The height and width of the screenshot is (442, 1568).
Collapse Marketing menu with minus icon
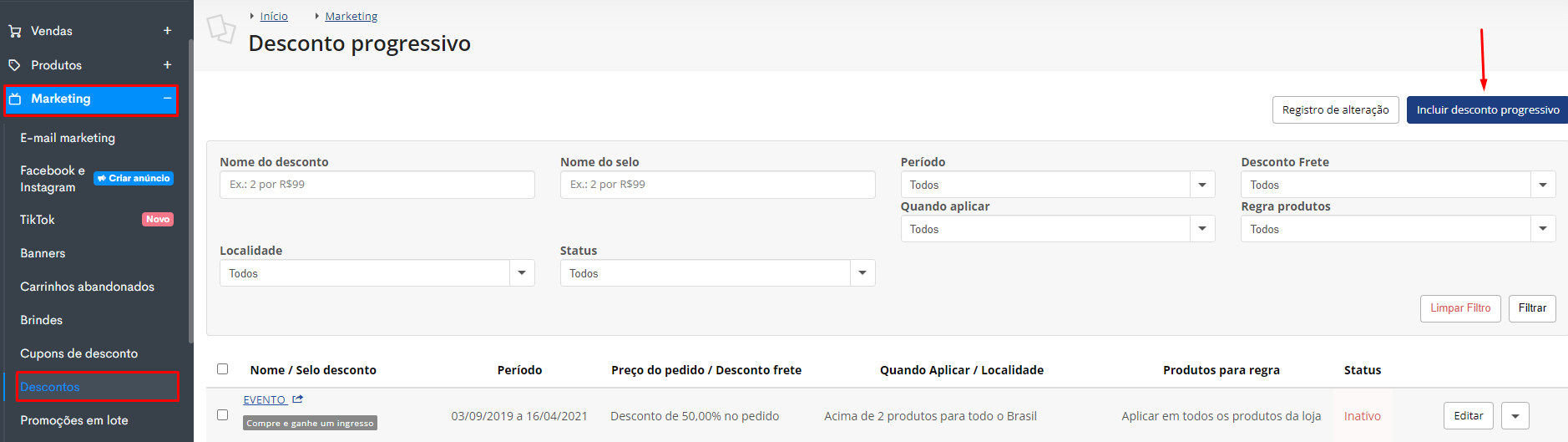coord(167,99)
